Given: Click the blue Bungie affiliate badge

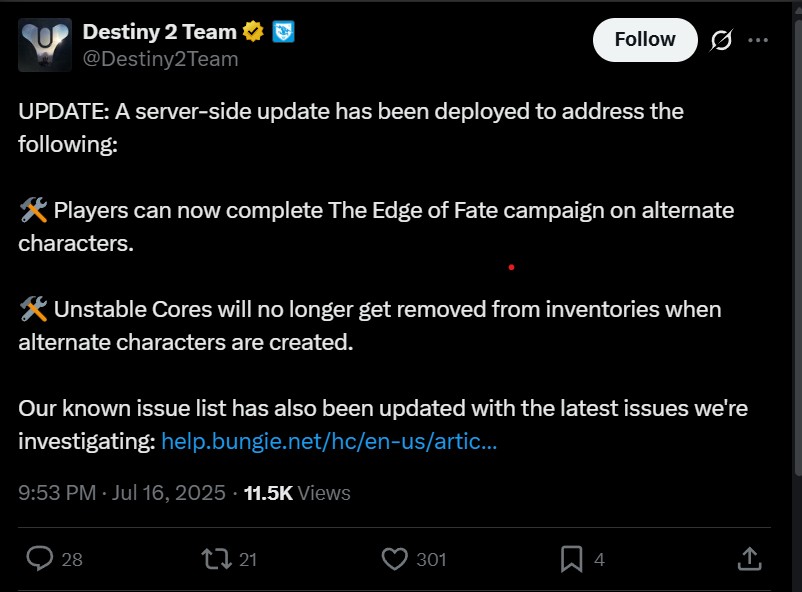Looking at the screenshot, I should [283, 32].
